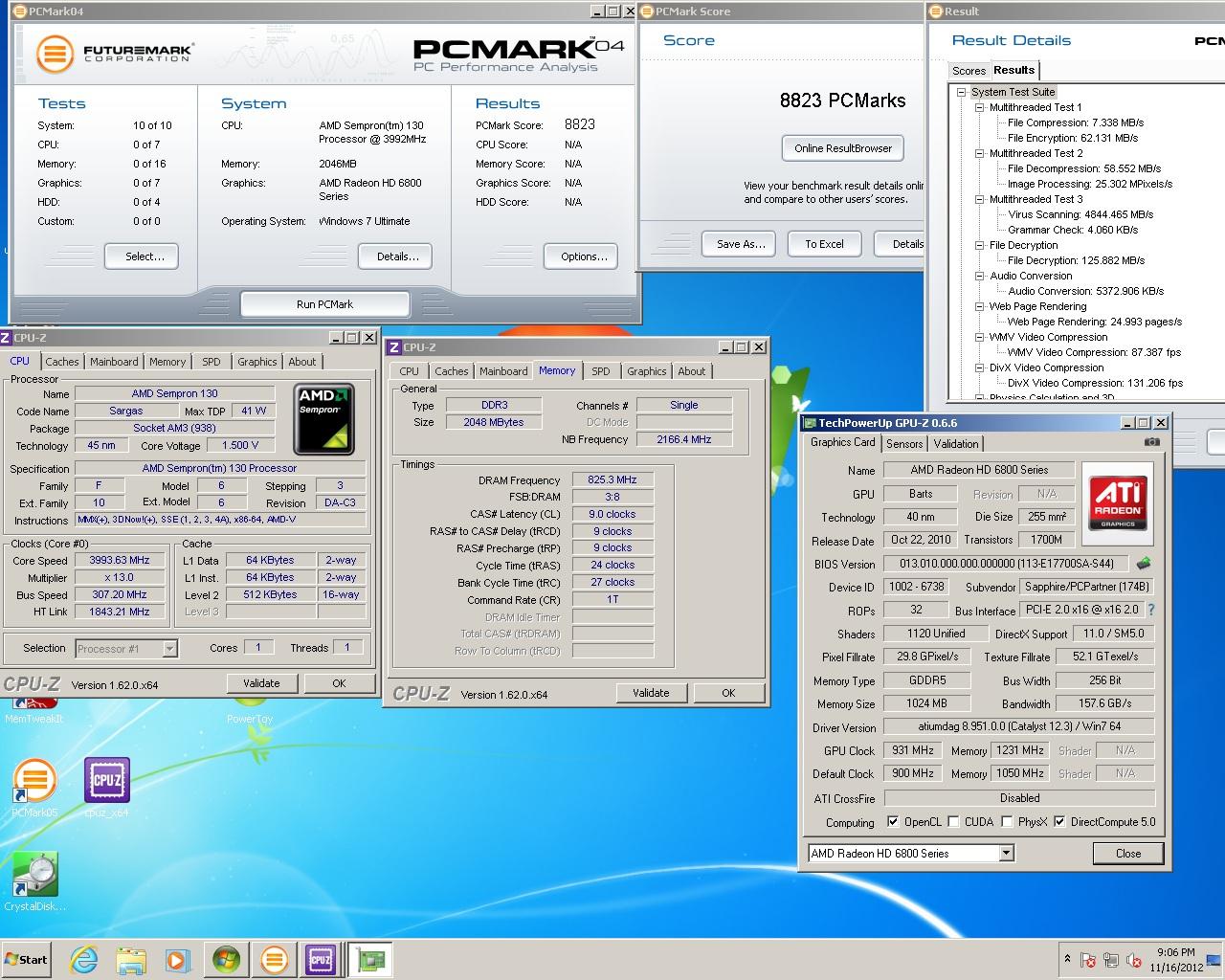Switch to Scores tab in Result Details
The image size is (1225, 980).
tap(969, 71)
